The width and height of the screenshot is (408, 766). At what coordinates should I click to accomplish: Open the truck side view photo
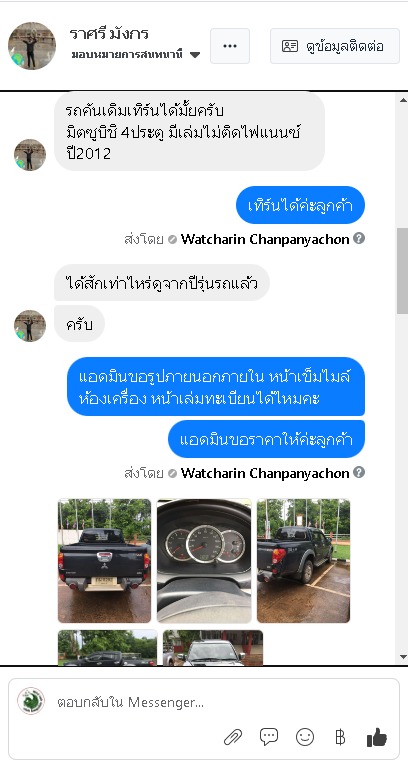pos(303,560)
